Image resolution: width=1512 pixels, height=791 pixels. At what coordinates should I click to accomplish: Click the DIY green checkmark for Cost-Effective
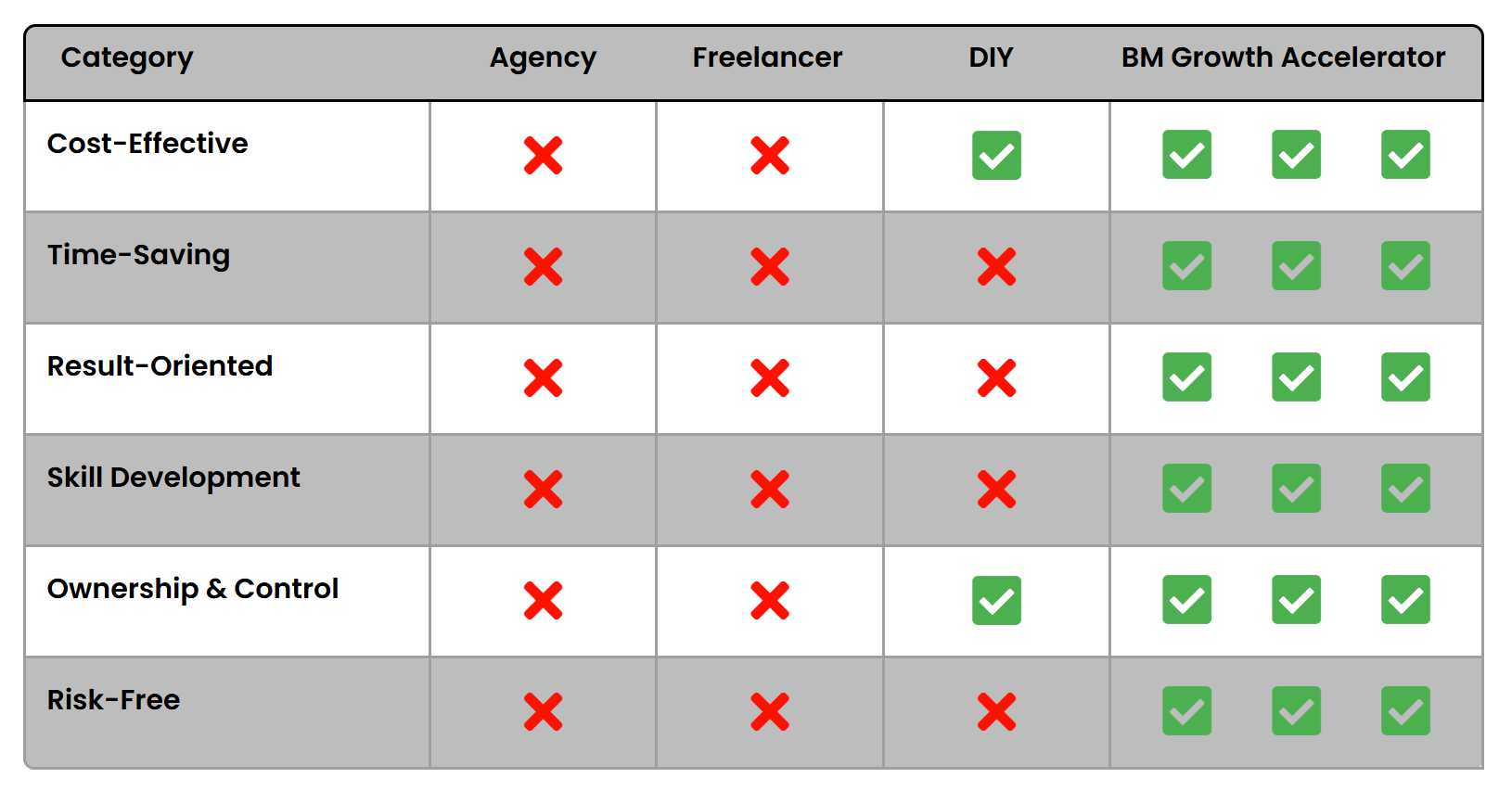(x=996, y=156)
